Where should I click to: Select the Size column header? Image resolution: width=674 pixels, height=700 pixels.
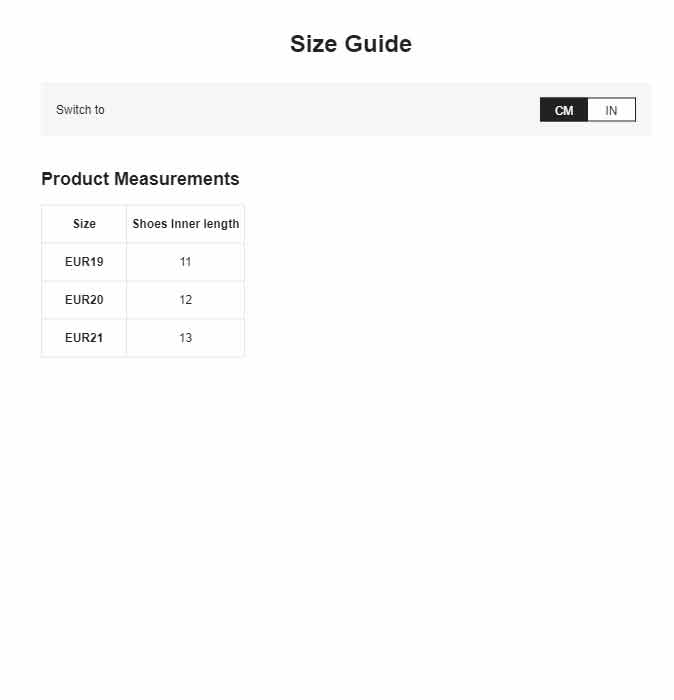click(x=84, y=224)
